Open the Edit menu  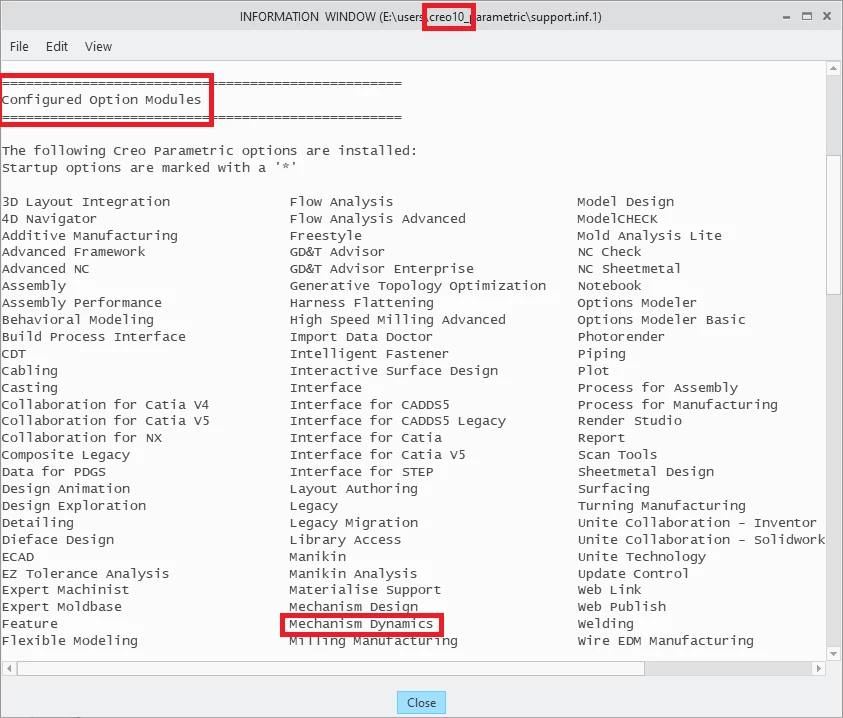(x=56, y=47)
